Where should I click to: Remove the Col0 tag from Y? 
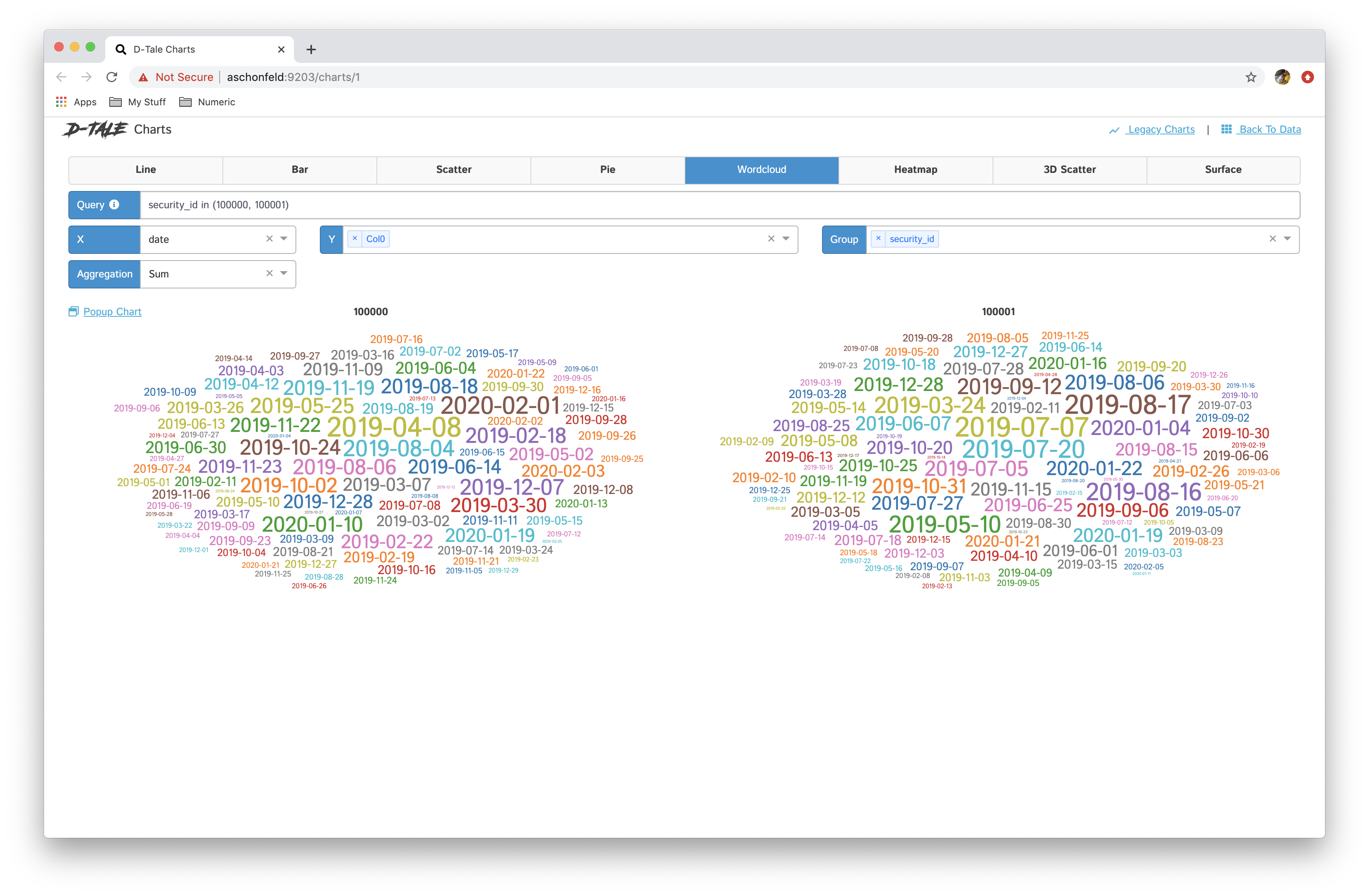(355, 239)
